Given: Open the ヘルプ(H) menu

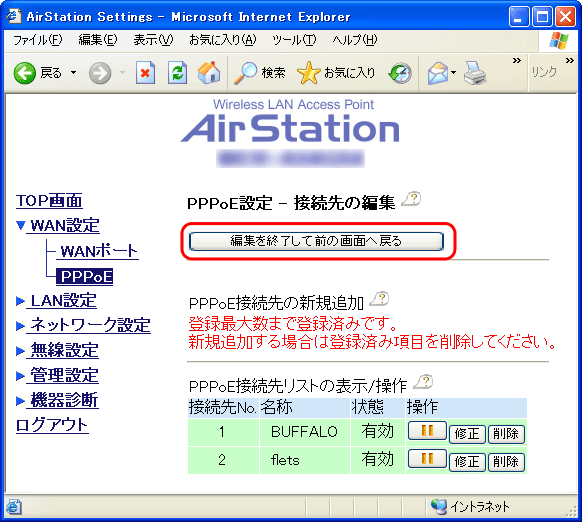Looking at the screenshot, I should click(x=354, y=40).
